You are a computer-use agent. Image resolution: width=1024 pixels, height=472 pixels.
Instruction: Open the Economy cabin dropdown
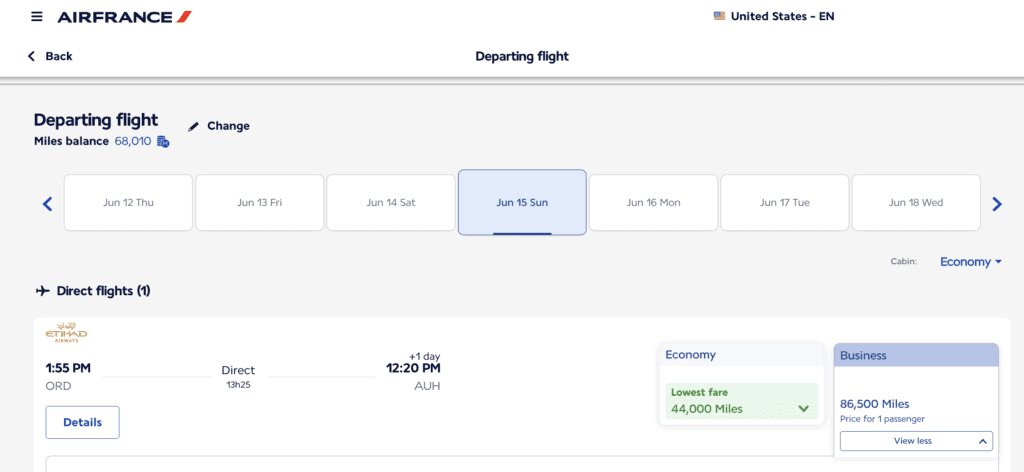[970, 262]
